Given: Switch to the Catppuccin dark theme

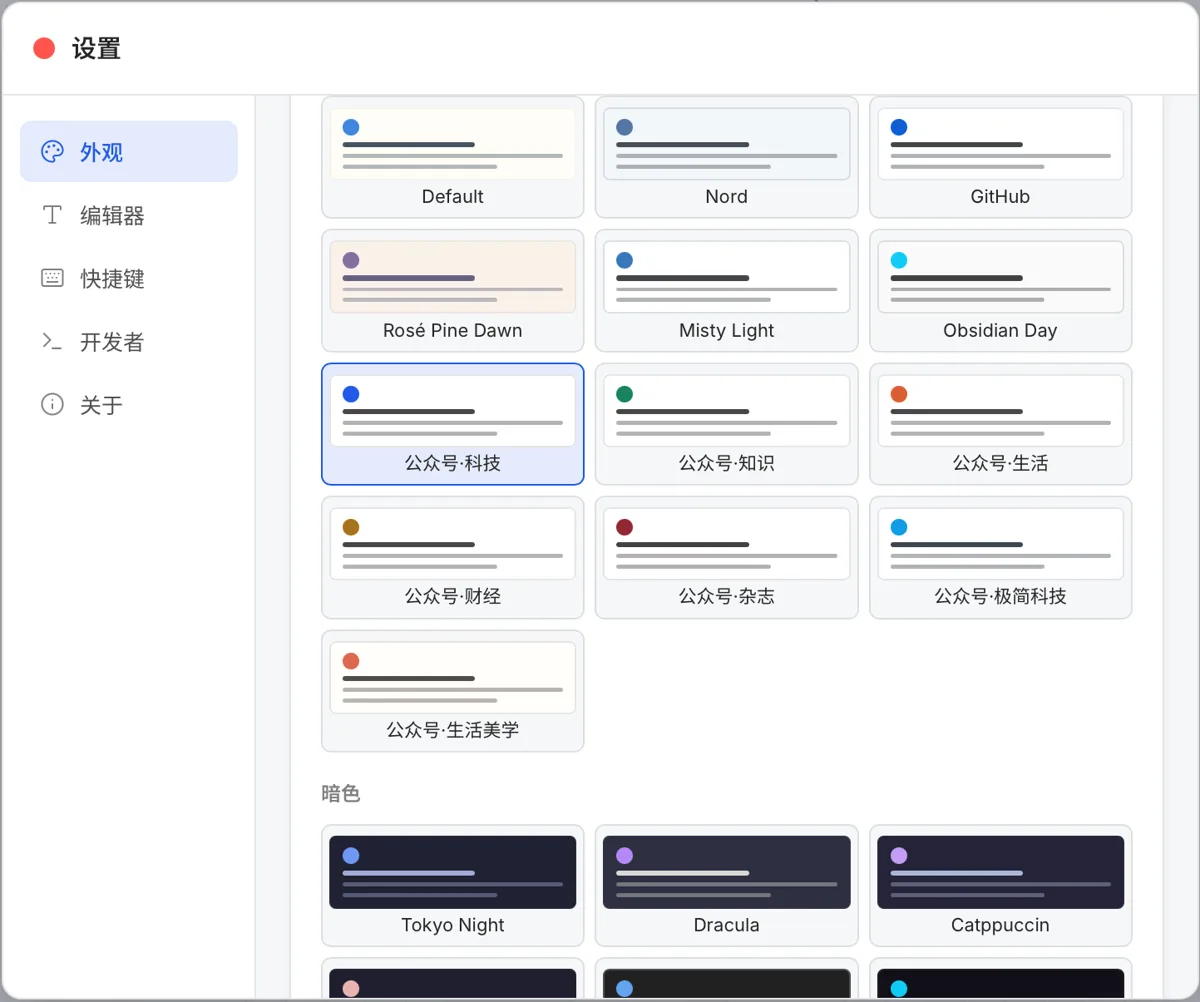Looking at the screenshot, I should [x=1001, y=885].
